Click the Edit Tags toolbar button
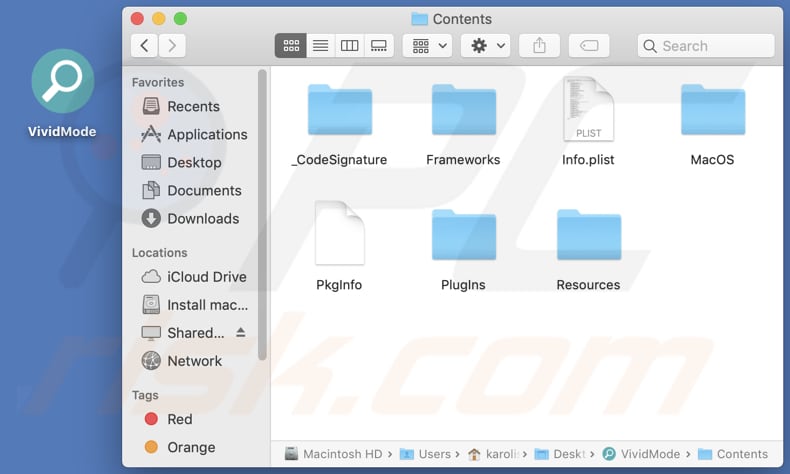This screenshot has width=790, height=474. click(x=589, y=46)
